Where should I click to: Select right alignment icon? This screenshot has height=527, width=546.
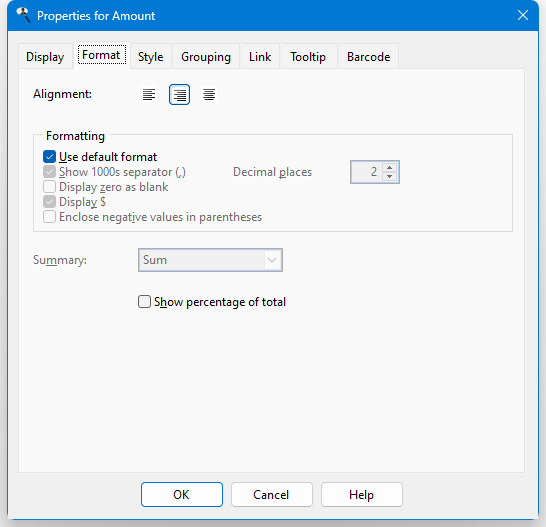(x=179, y=94)
